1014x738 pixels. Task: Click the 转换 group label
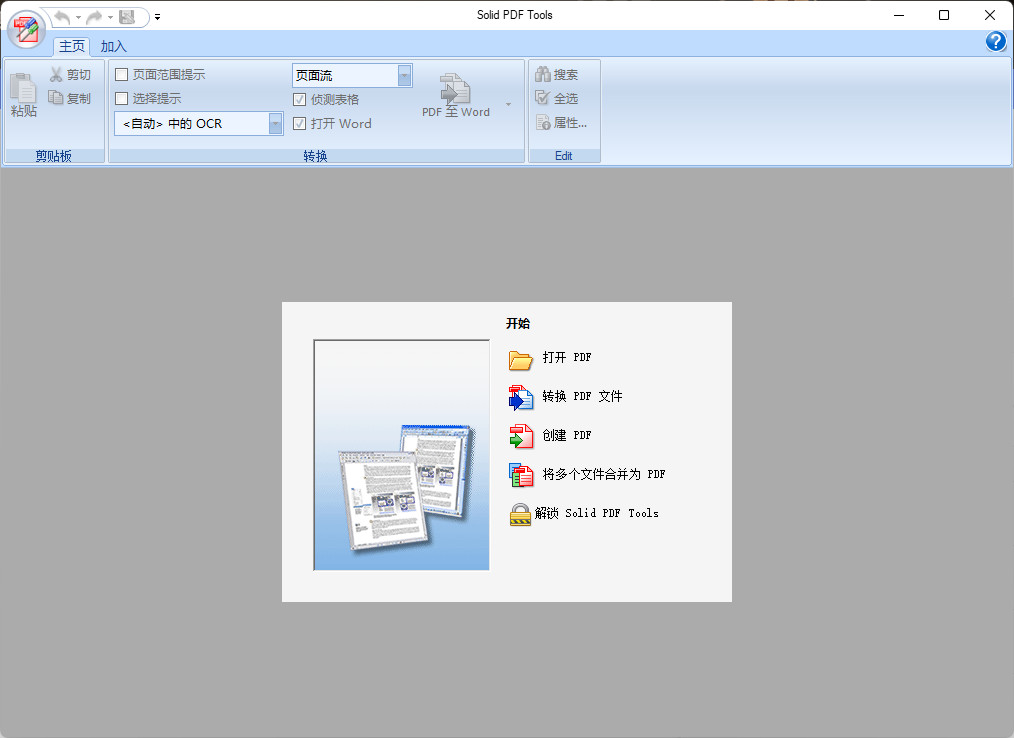[x=316, y=156]
